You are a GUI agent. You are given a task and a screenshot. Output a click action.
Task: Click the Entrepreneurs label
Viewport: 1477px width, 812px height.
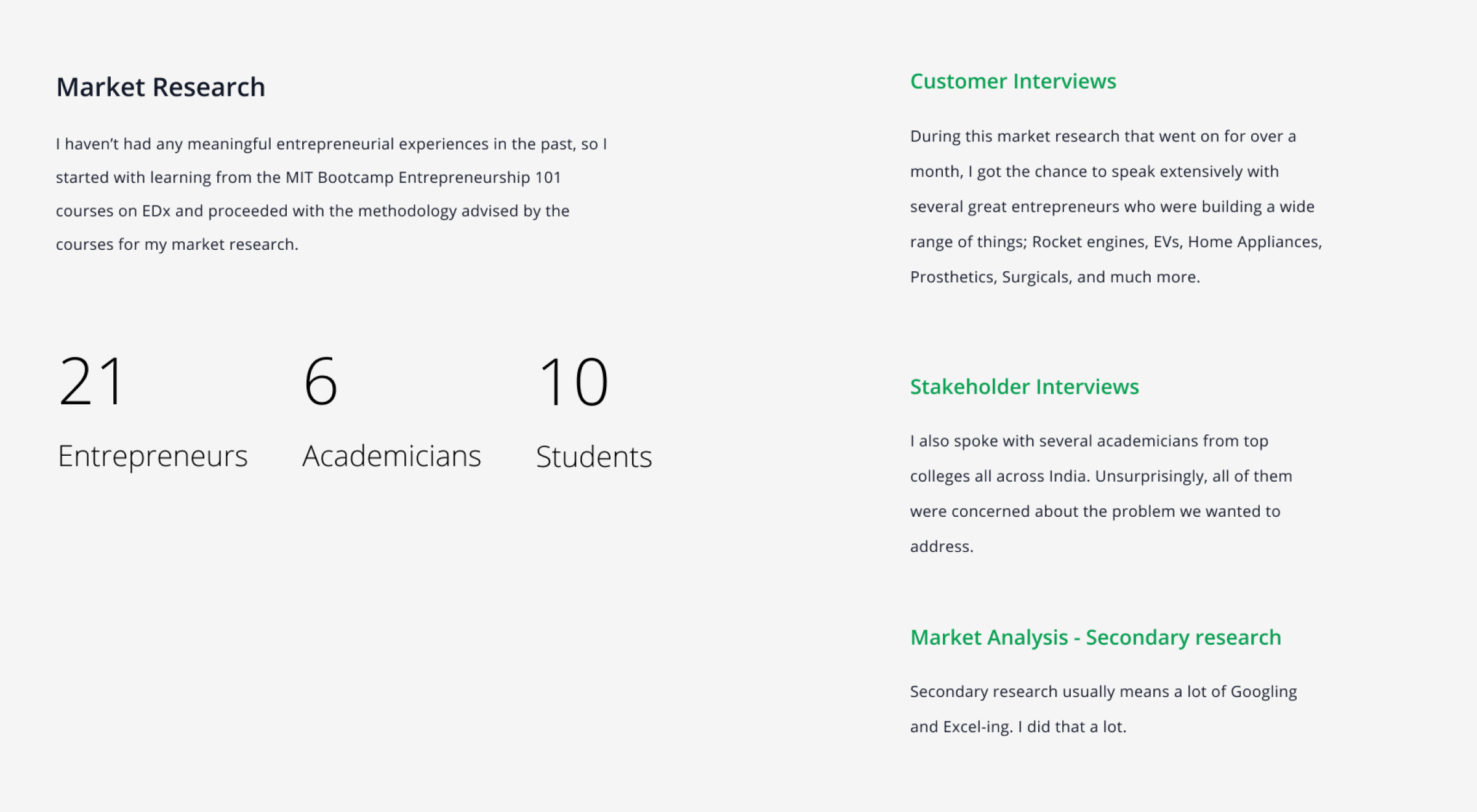153,456
